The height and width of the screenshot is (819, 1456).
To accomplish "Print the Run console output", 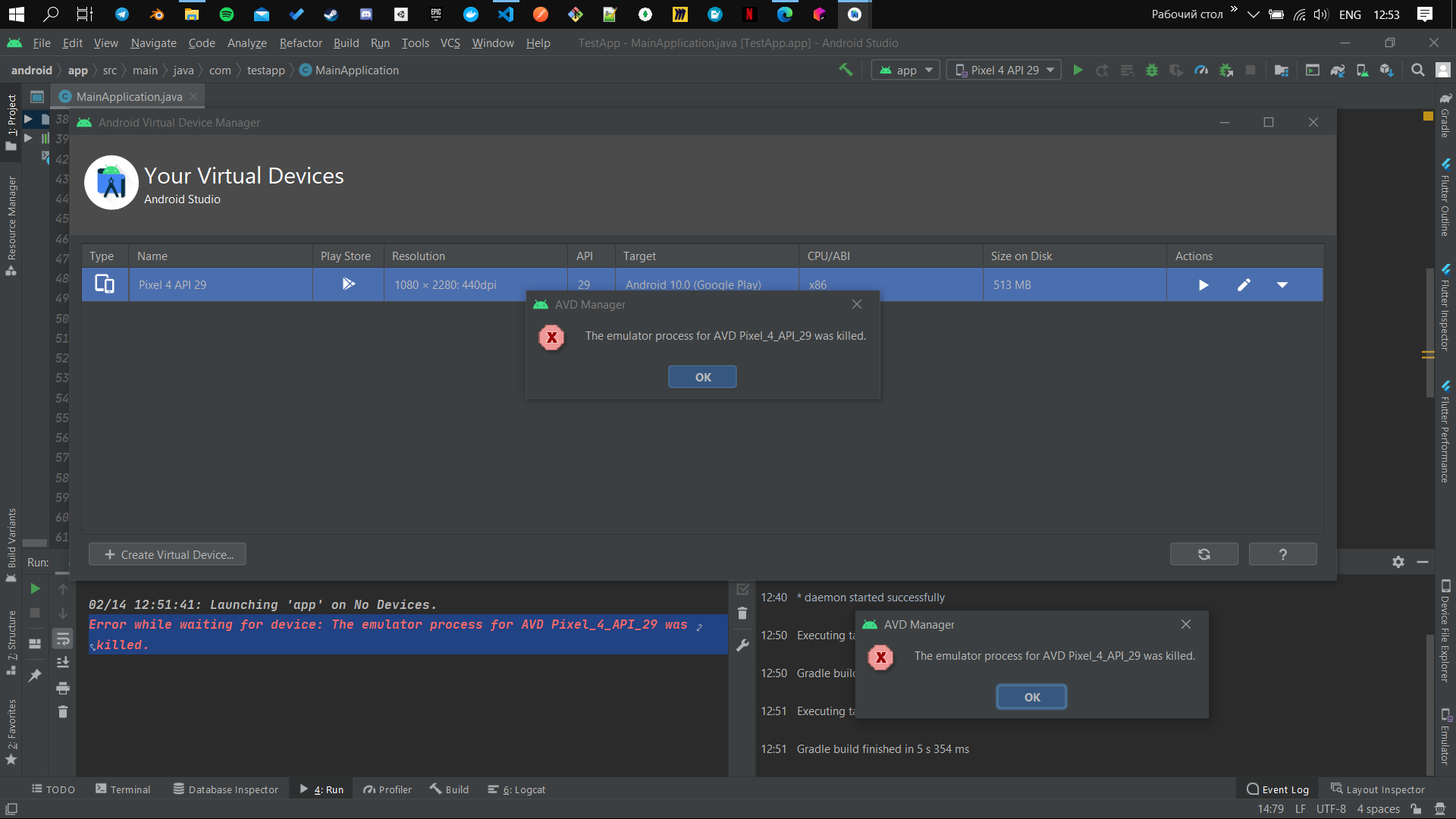I will tap(63, 688).
